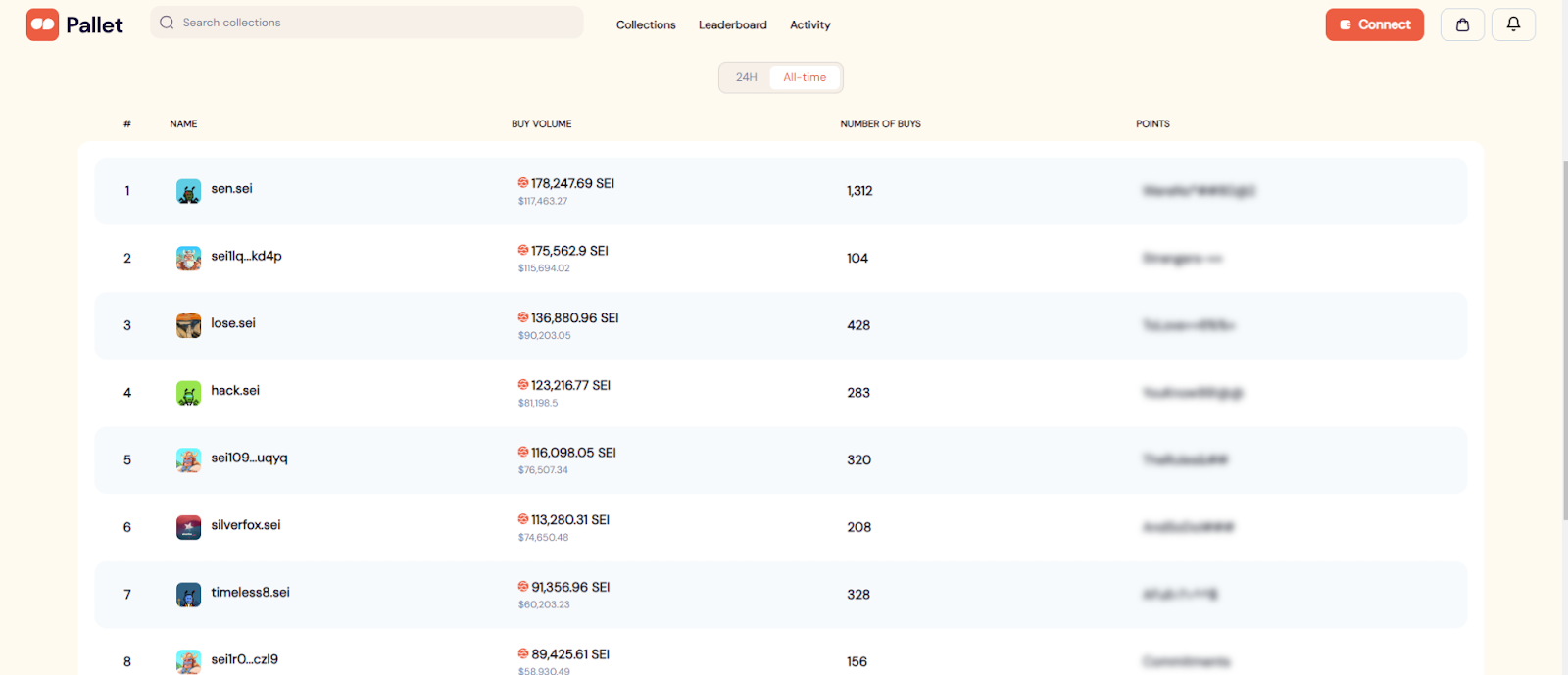Viewport: 1568px width, 675px height.
Task: Click sei1lq...kd4p avatar thumbnail
Action: (x=188, y=259)
